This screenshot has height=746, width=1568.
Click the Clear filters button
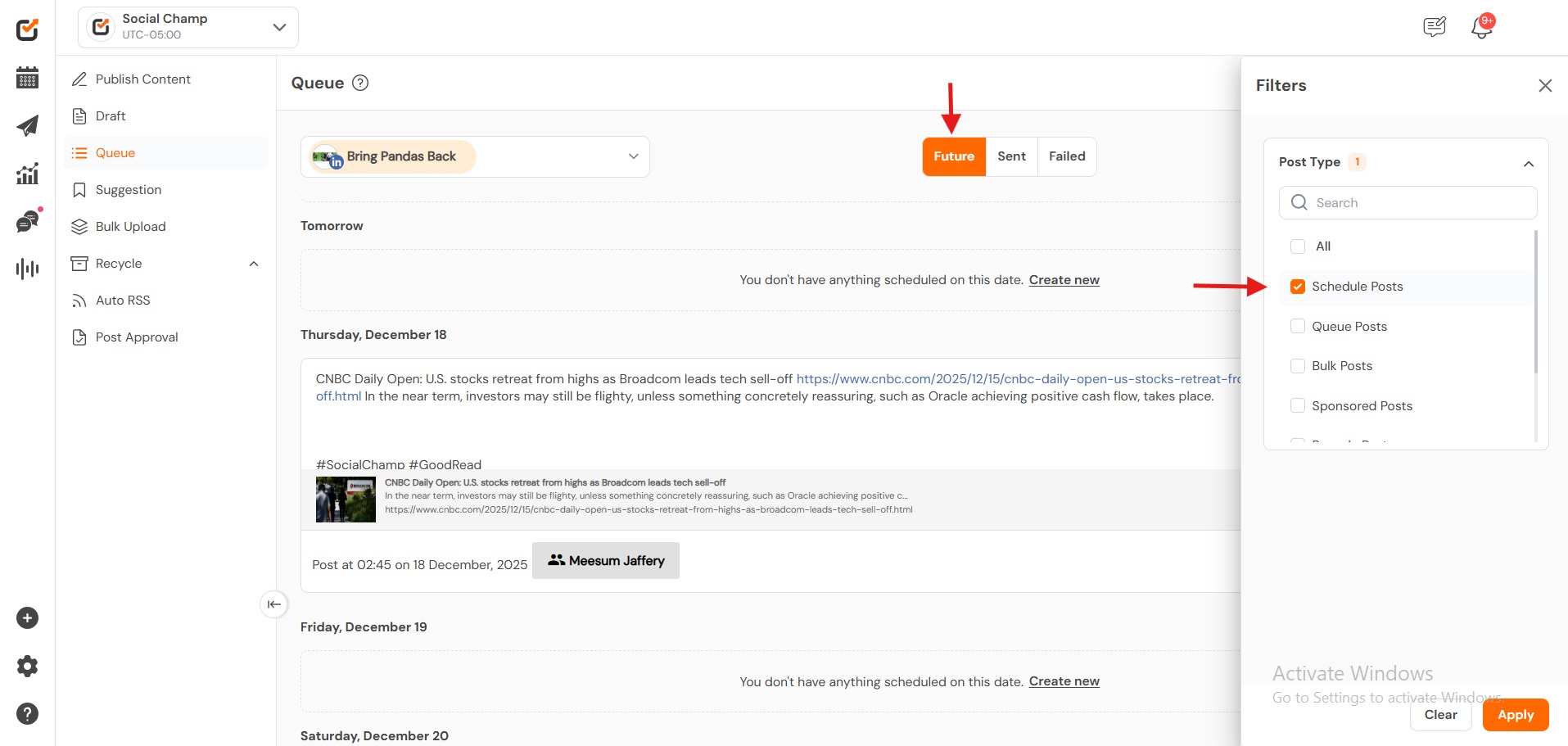coord(1440,715)
